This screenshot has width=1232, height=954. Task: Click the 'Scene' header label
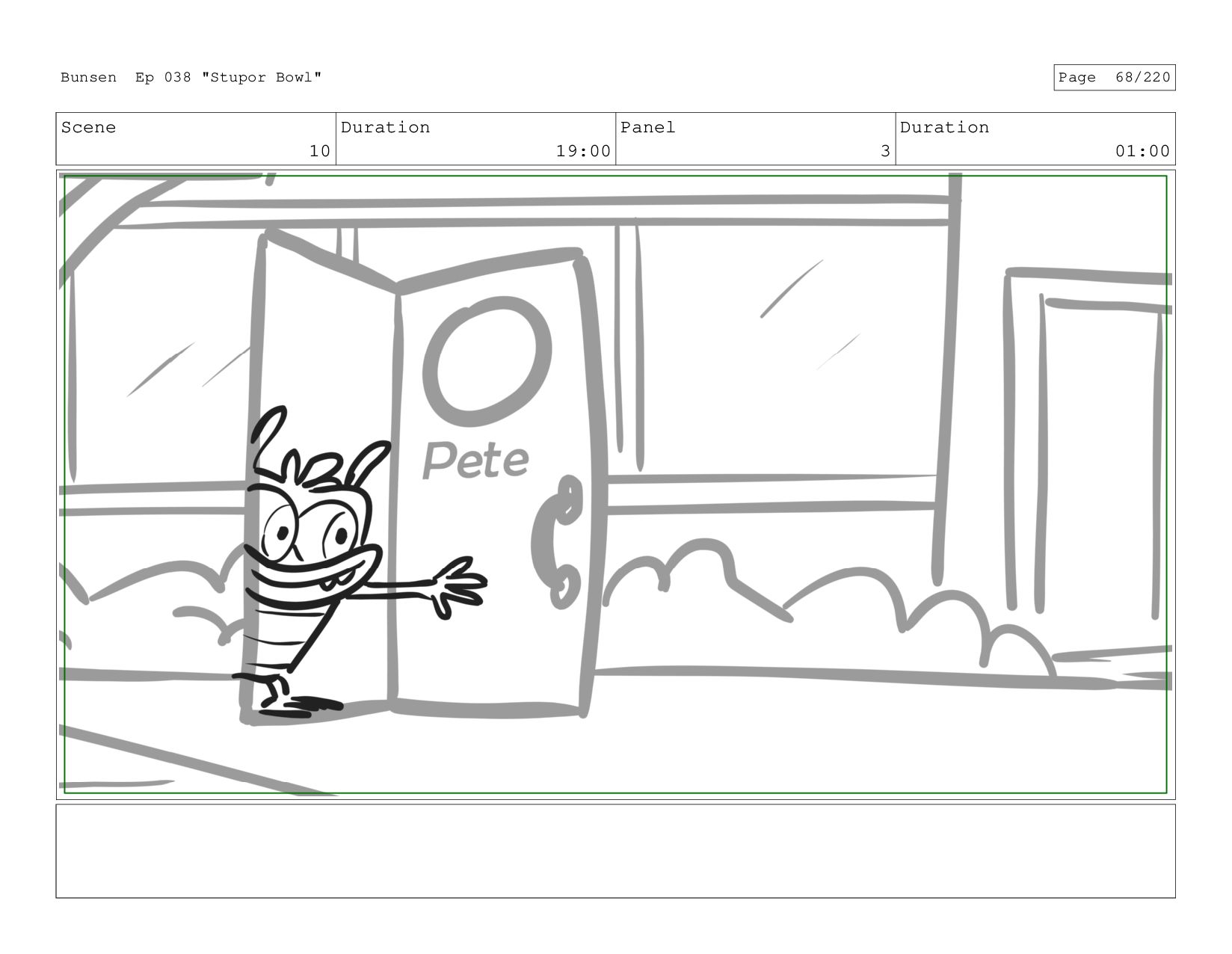(x=88, y=127)
